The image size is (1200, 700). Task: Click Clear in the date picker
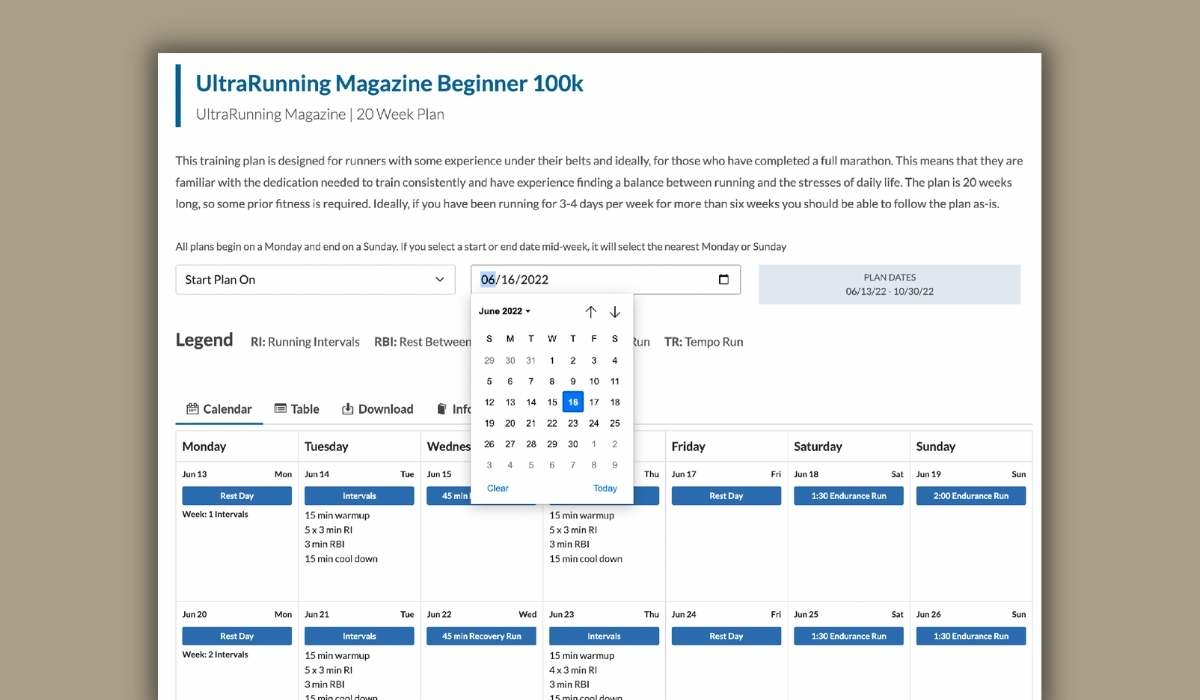pyautogui.click(x=498, y=488)
